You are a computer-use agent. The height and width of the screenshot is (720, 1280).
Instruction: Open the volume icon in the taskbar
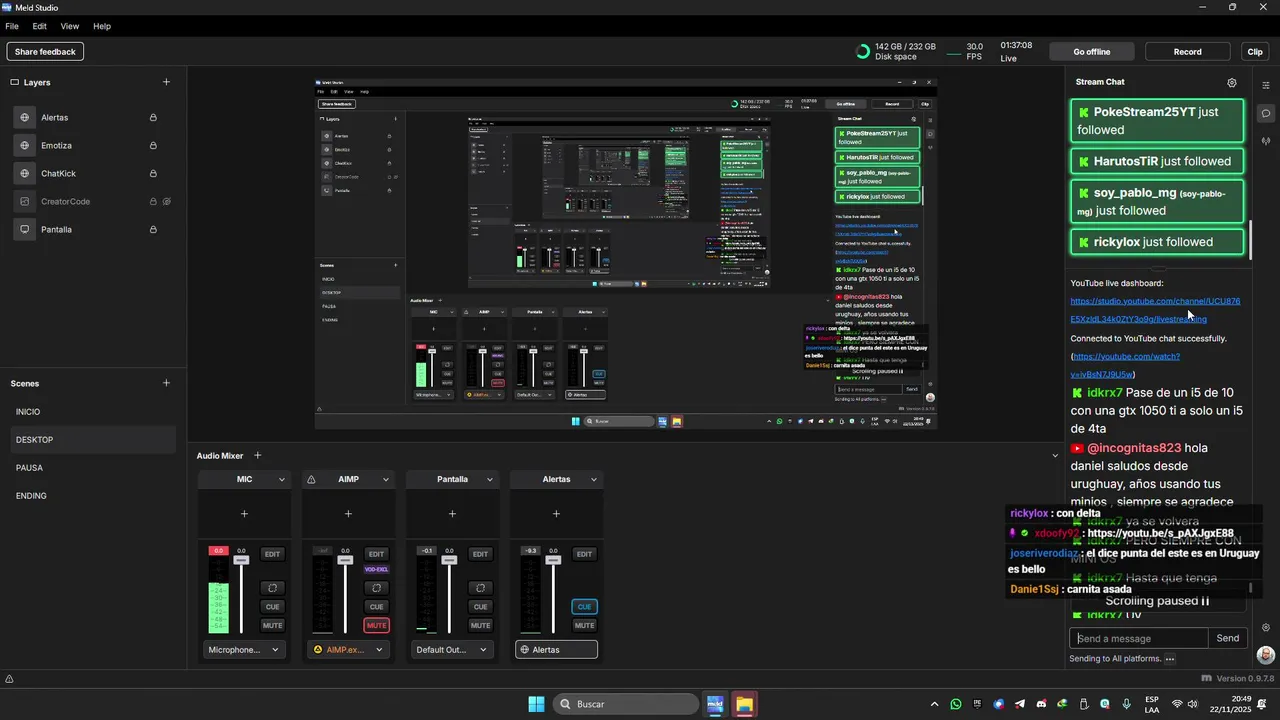point(1193,704)
